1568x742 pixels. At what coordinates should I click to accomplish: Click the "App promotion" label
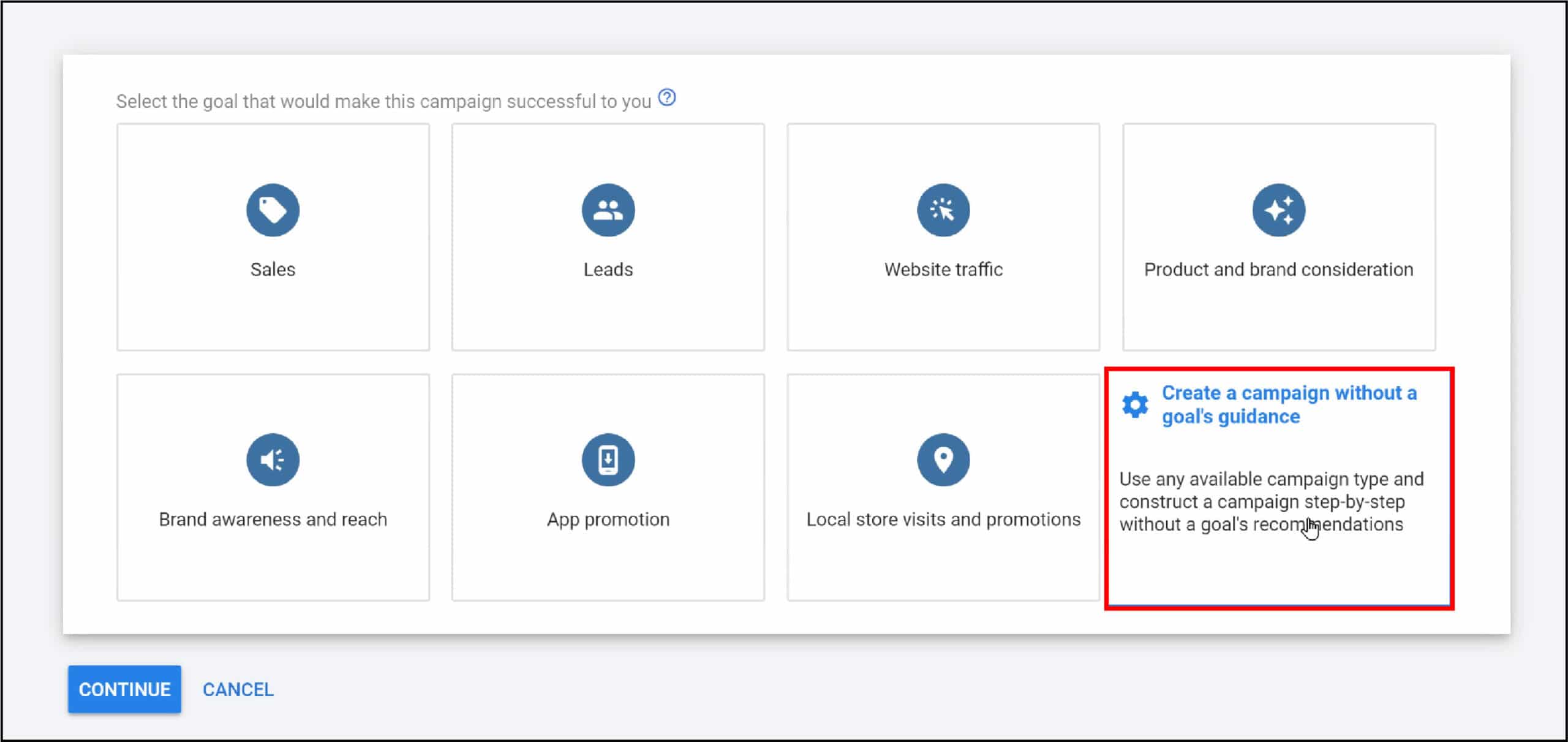tap(608, 520)
